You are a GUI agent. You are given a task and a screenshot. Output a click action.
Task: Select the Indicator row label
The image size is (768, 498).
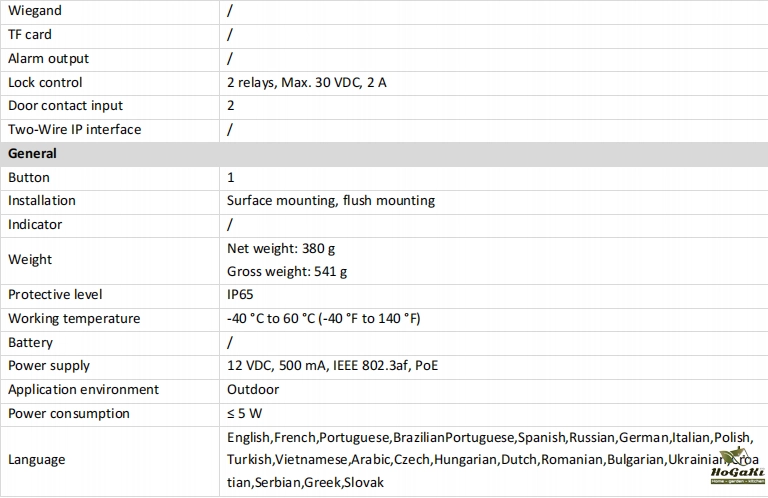35,225
